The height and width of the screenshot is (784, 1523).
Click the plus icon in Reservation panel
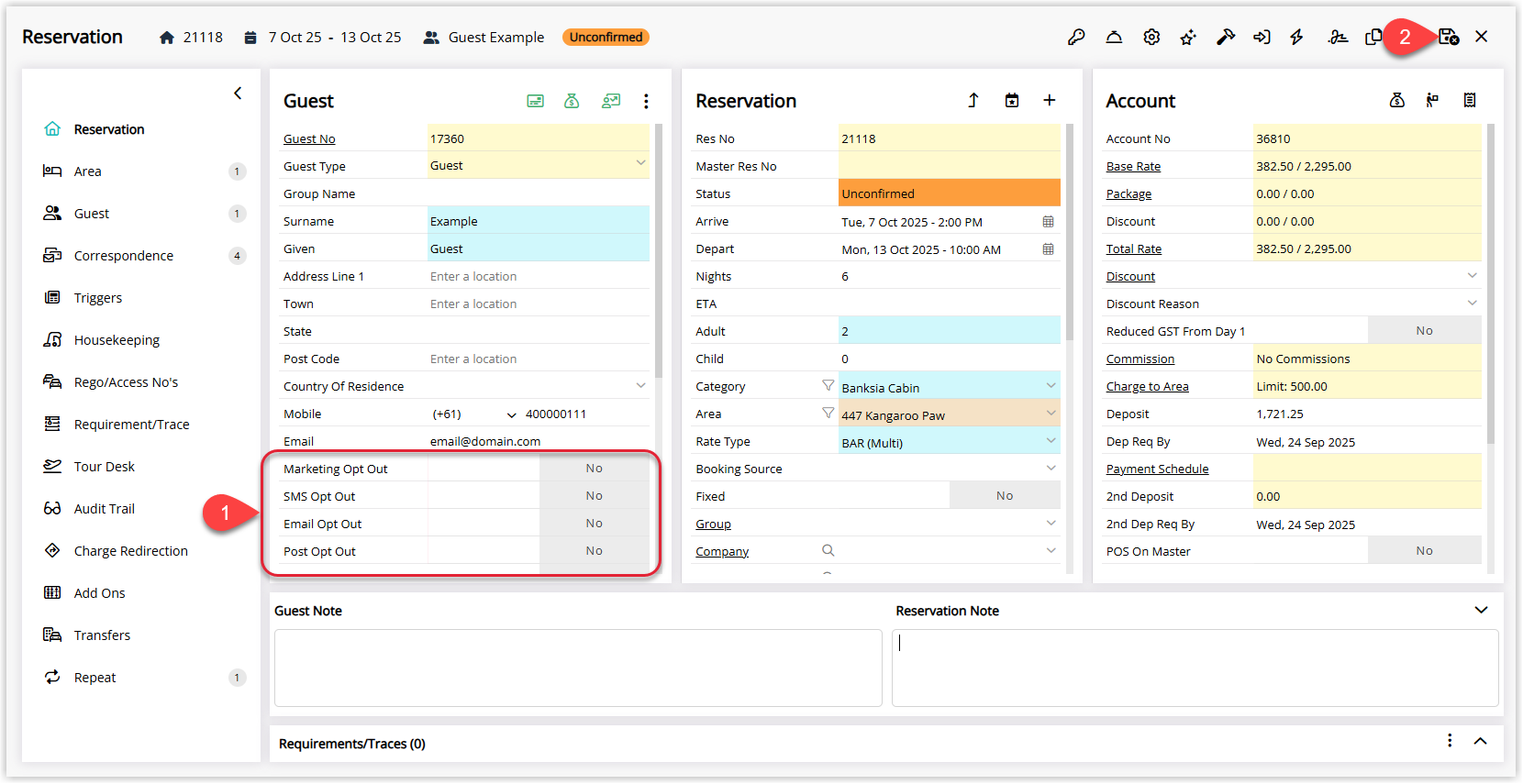pyautogui.click(x=1050, y=100)
